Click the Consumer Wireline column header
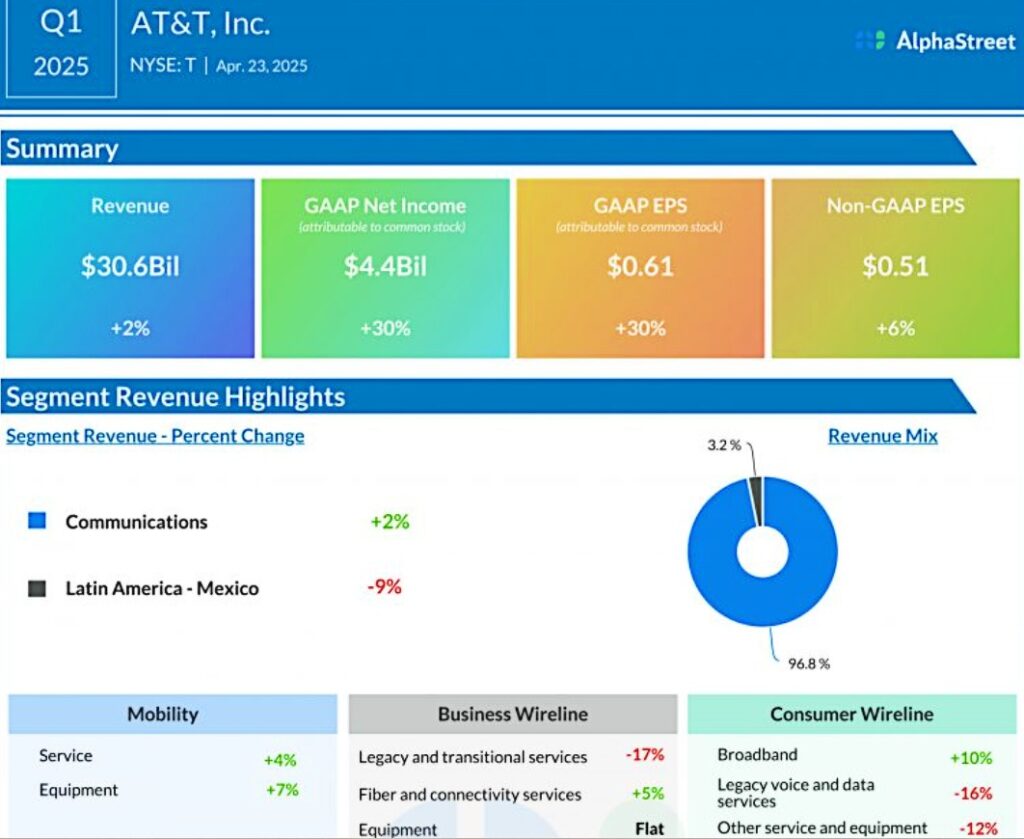 [x=852, y=714]
